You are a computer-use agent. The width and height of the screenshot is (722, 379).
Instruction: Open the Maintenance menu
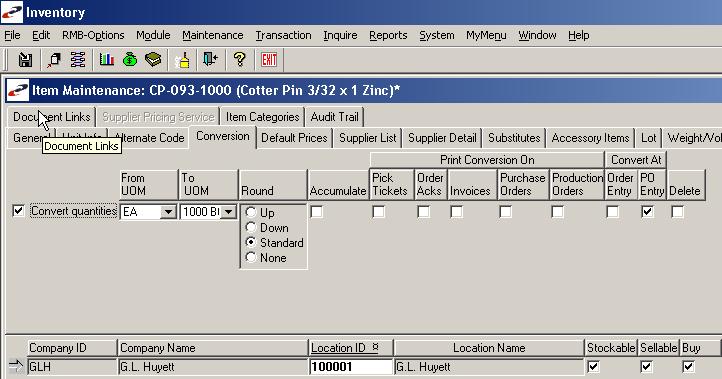[213, 35]
